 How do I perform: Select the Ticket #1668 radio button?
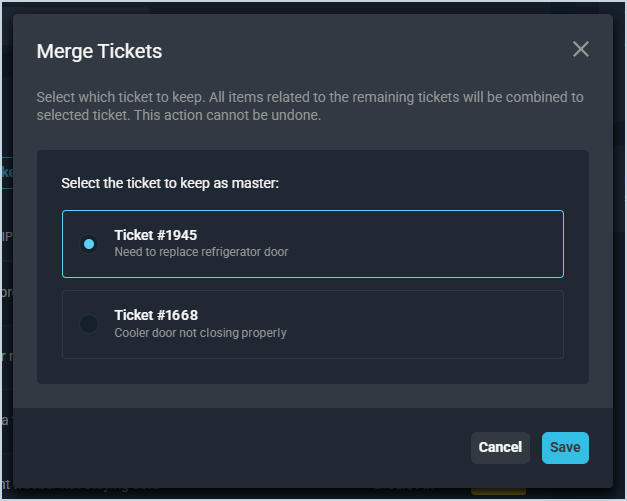click(89, 324)
